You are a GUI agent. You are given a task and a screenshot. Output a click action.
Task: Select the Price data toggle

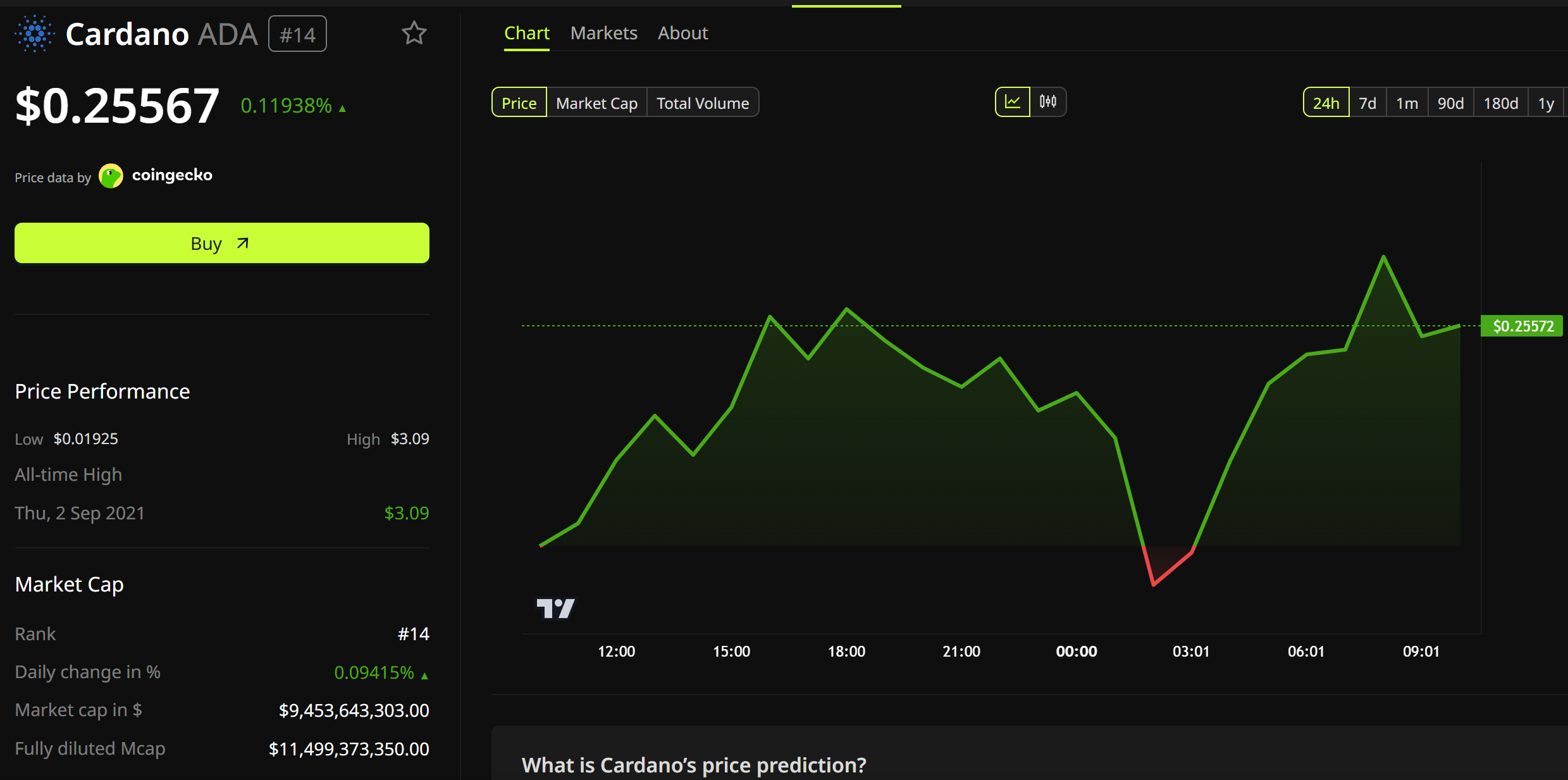[519, 102]
